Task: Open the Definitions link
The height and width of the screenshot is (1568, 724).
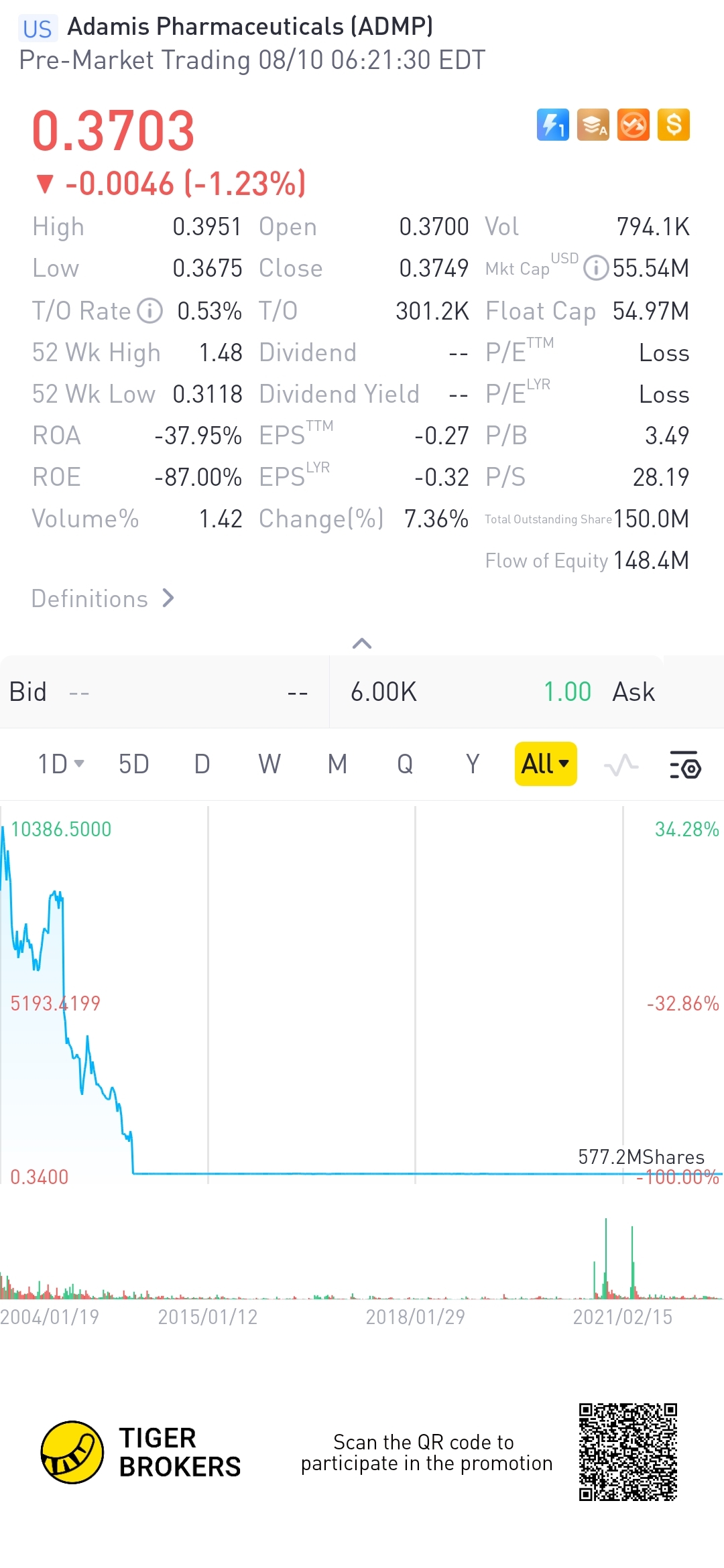Action: pyautogui.click(x=103, y=598)
